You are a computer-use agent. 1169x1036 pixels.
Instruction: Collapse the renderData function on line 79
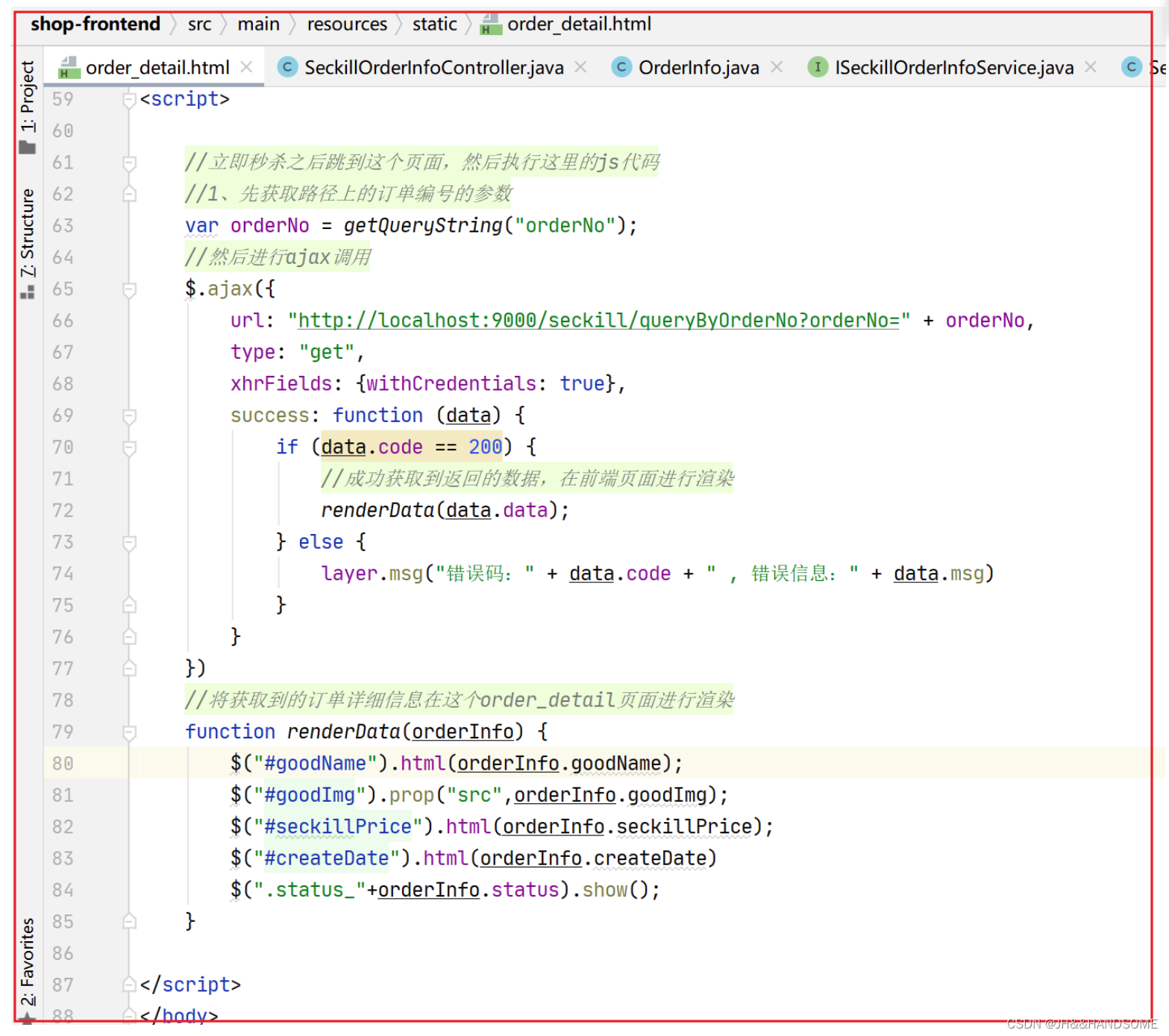[129, 732]
